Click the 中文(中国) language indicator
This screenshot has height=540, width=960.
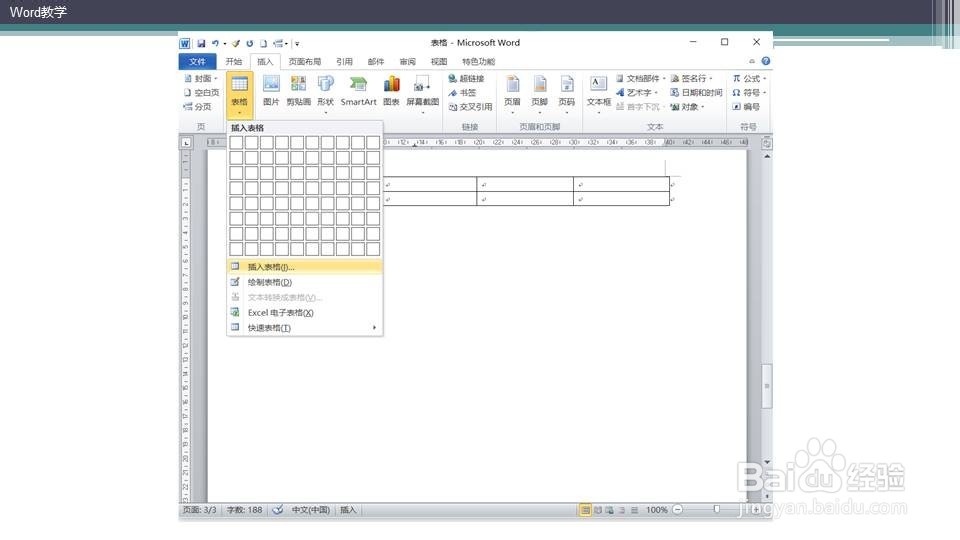click(x=310, y=509)
